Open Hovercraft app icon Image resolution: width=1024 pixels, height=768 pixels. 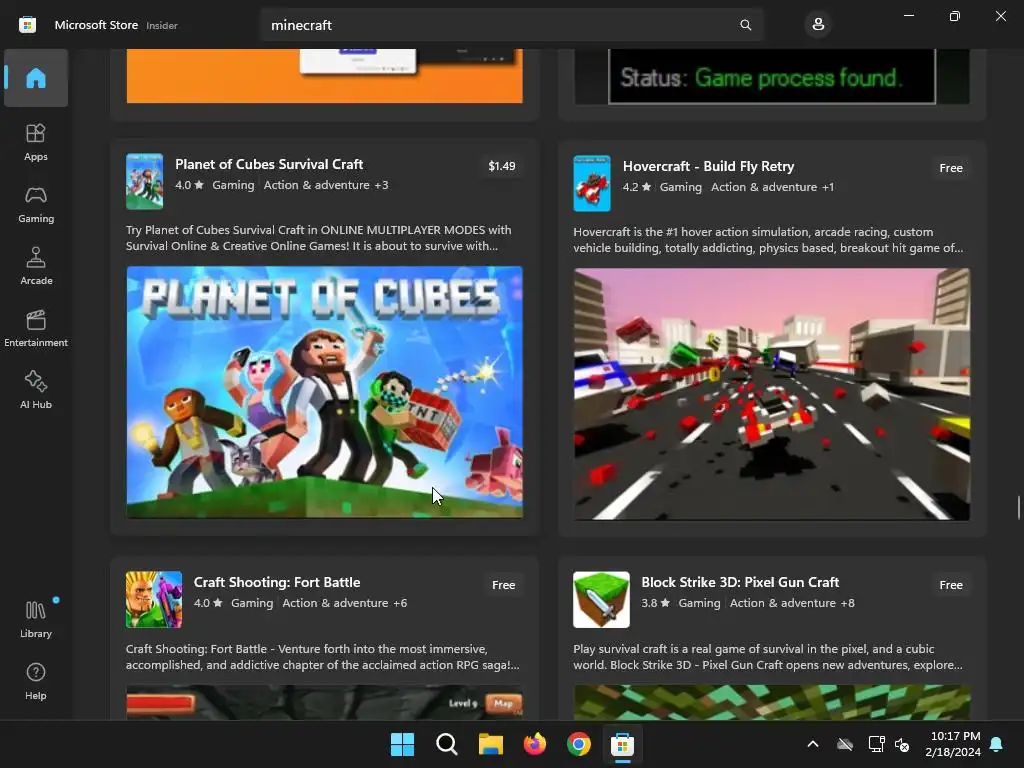(x=592, y=184)
